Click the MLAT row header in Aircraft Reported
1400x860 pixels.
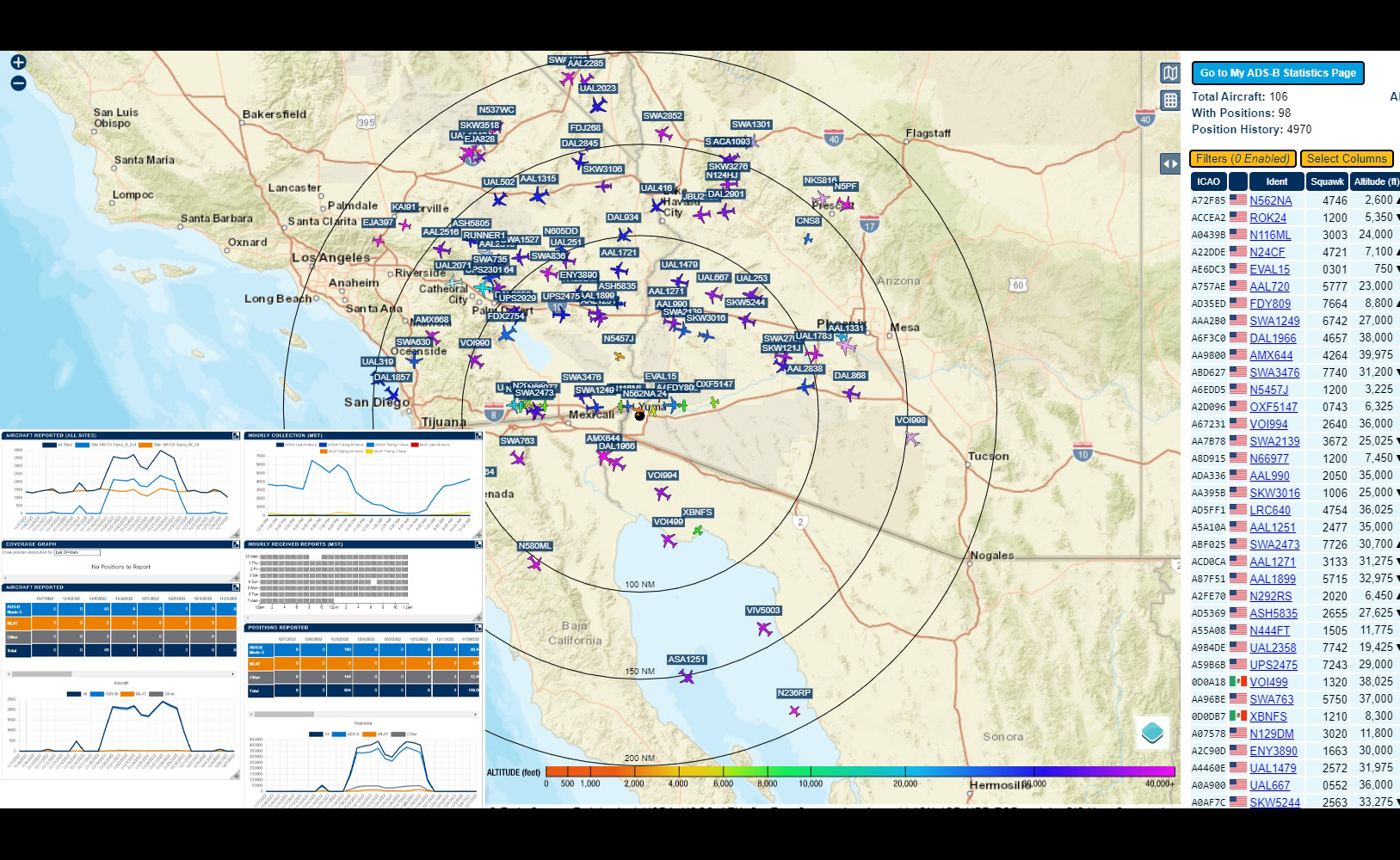tap(17, 623)
